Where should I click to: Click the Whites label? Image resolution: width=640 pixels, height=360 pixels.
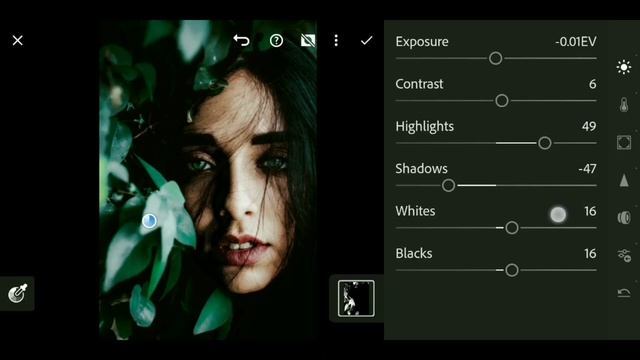[x=415, y=211]
